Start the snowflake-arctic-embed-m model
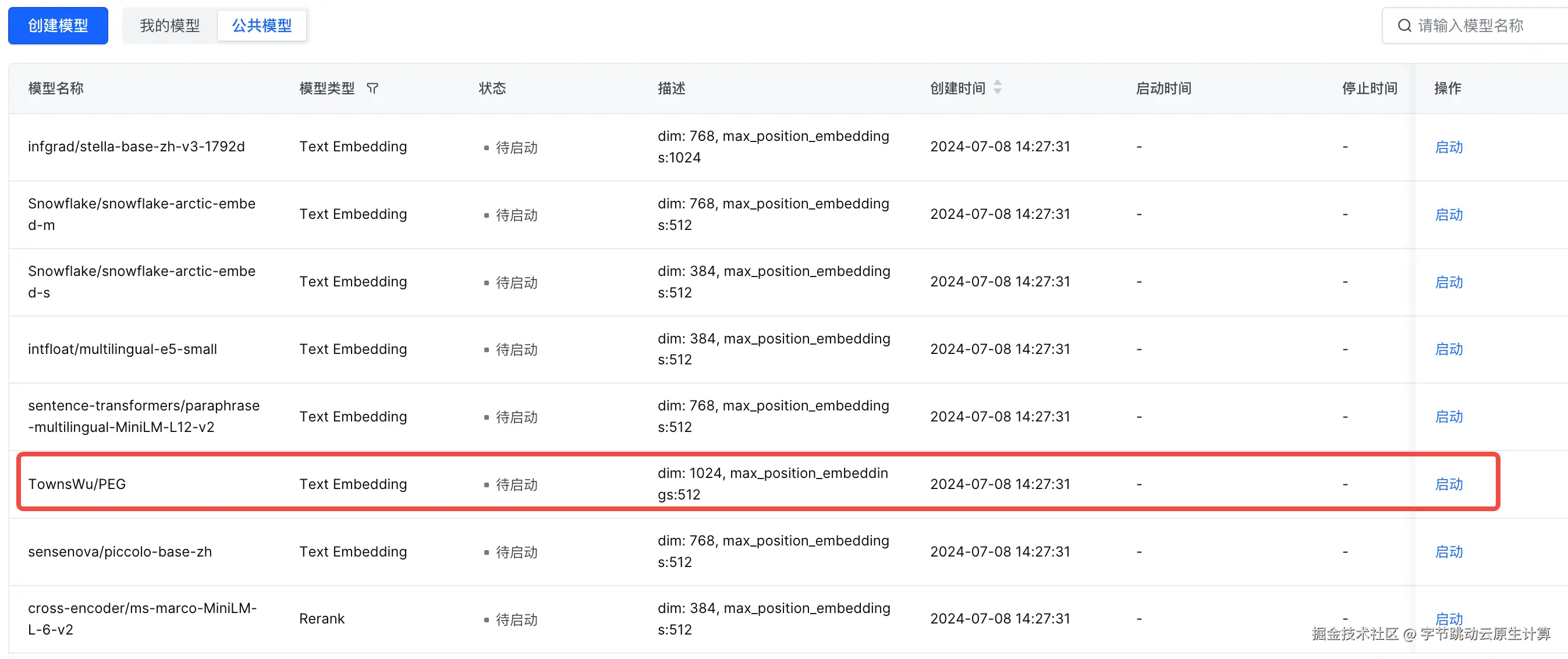The width and height of the screenshot is (1568, 659). click(x=1448, y=214)
